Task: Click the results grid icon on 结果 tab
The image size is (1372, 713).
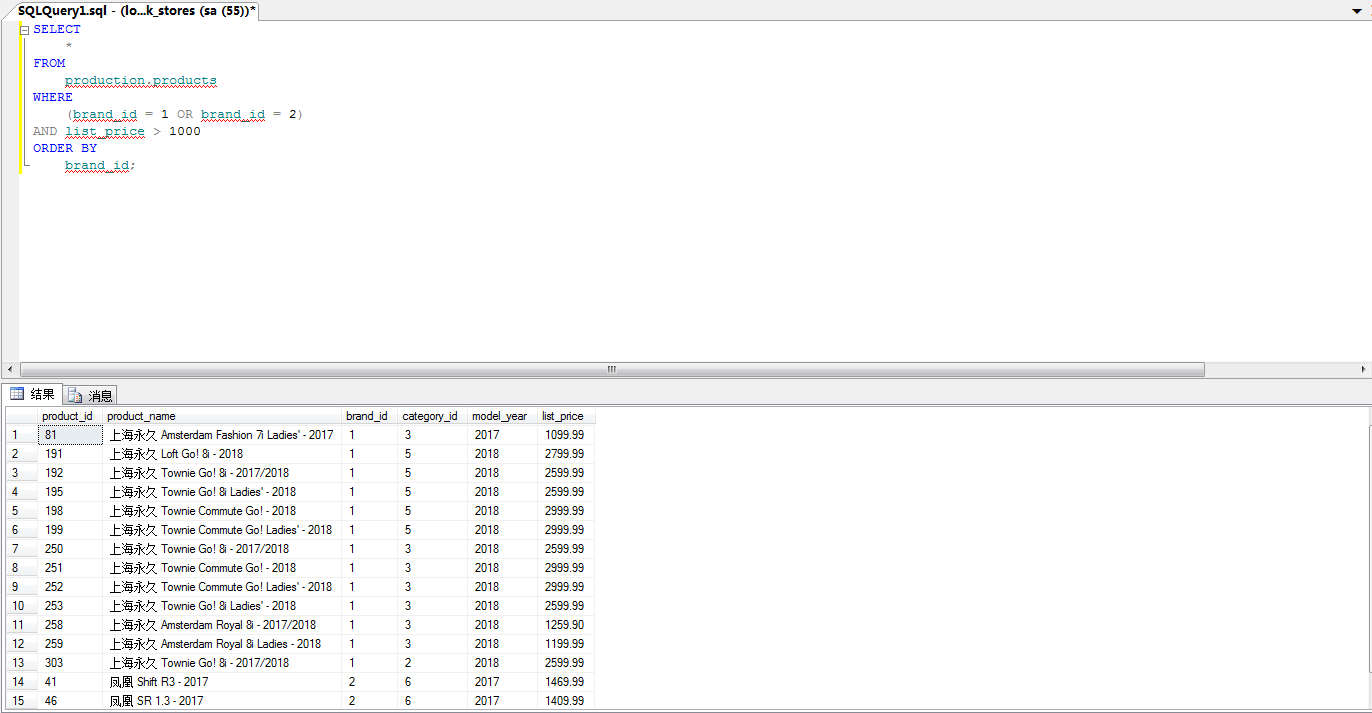Action: tap(17, 395)
